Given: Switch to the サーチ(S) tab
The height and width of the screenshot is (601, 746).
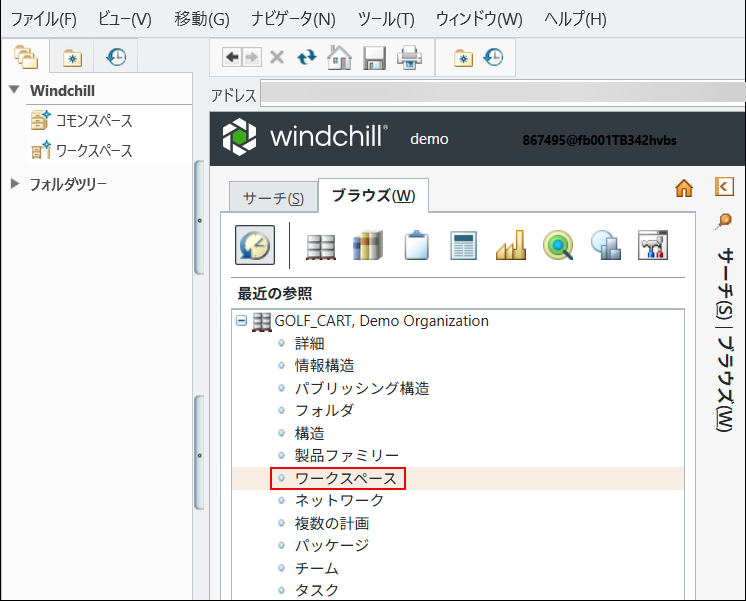Looking at the screenshot, I should (274, 197).
